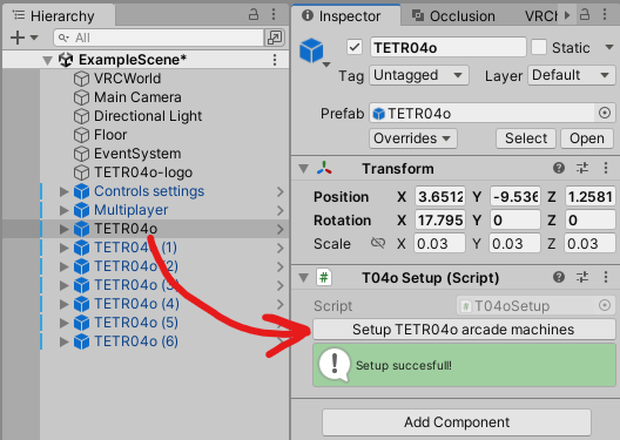Open Transform presets slider icon
The height and width of the screenshot is (440, 620).
point(582,168)
